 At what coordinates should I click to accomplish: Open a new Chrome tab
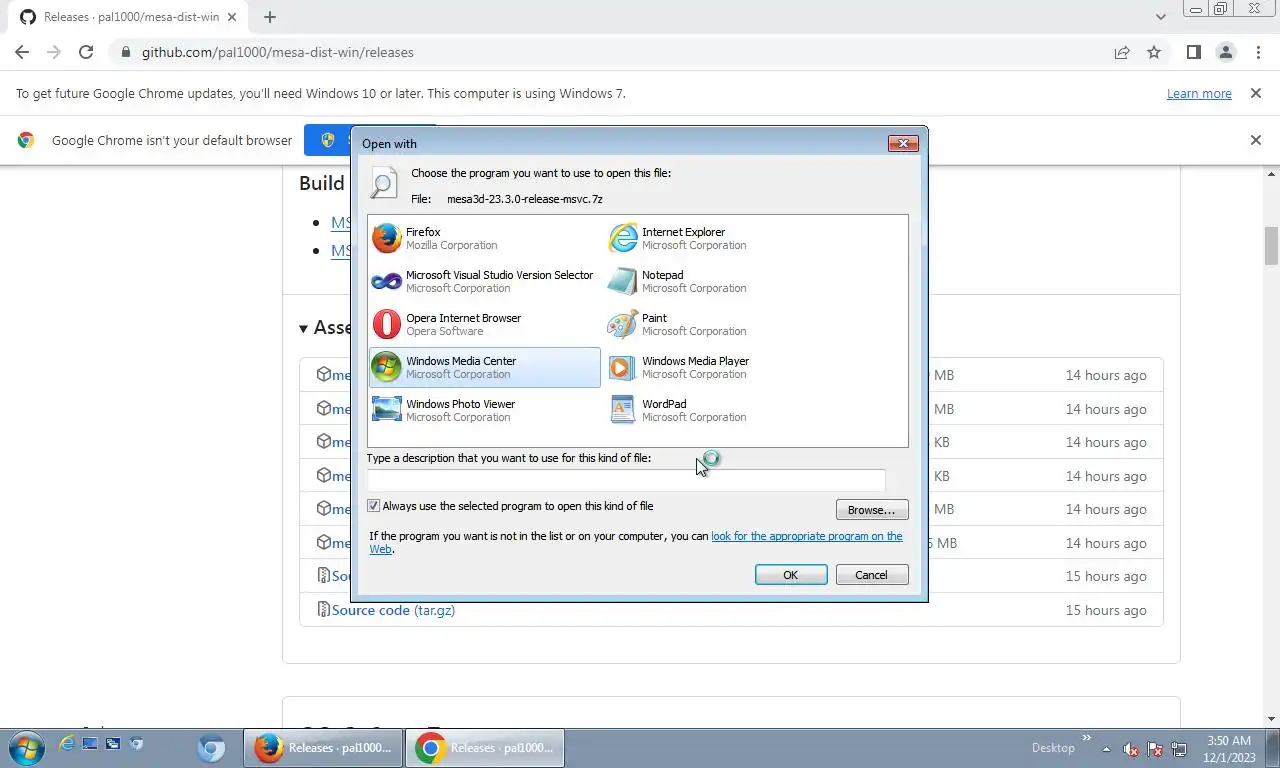coord(270,17)
